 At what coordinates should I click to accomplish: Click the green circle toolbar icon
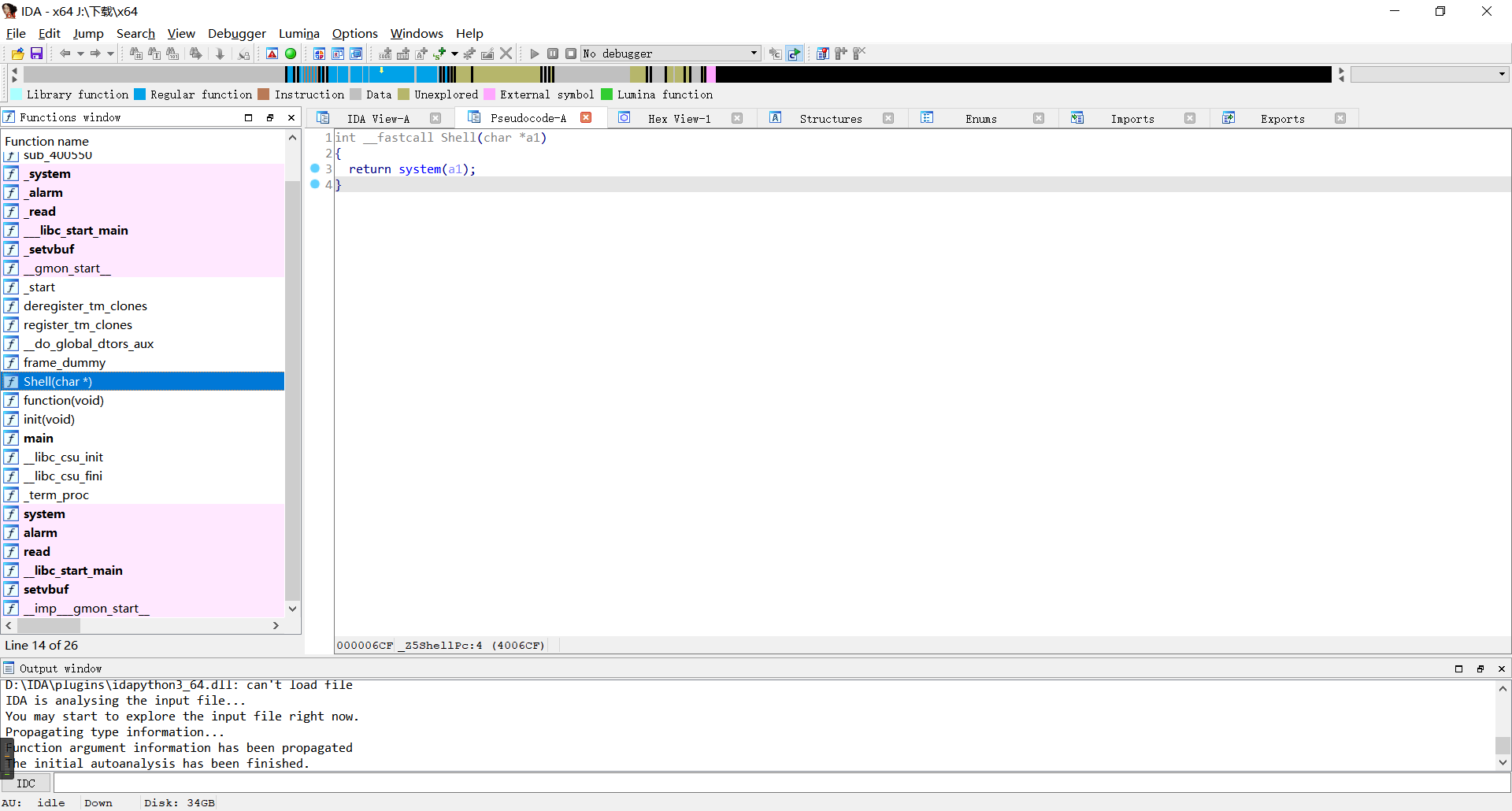(291, 54)
